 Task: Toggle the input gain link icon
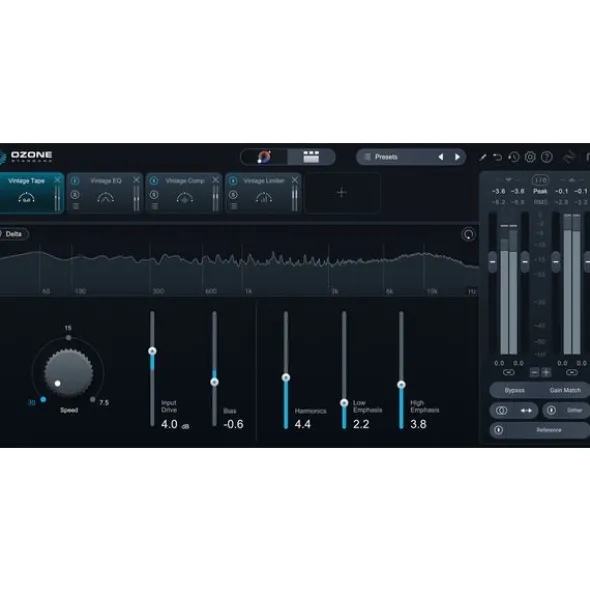[x=508, y=372]
